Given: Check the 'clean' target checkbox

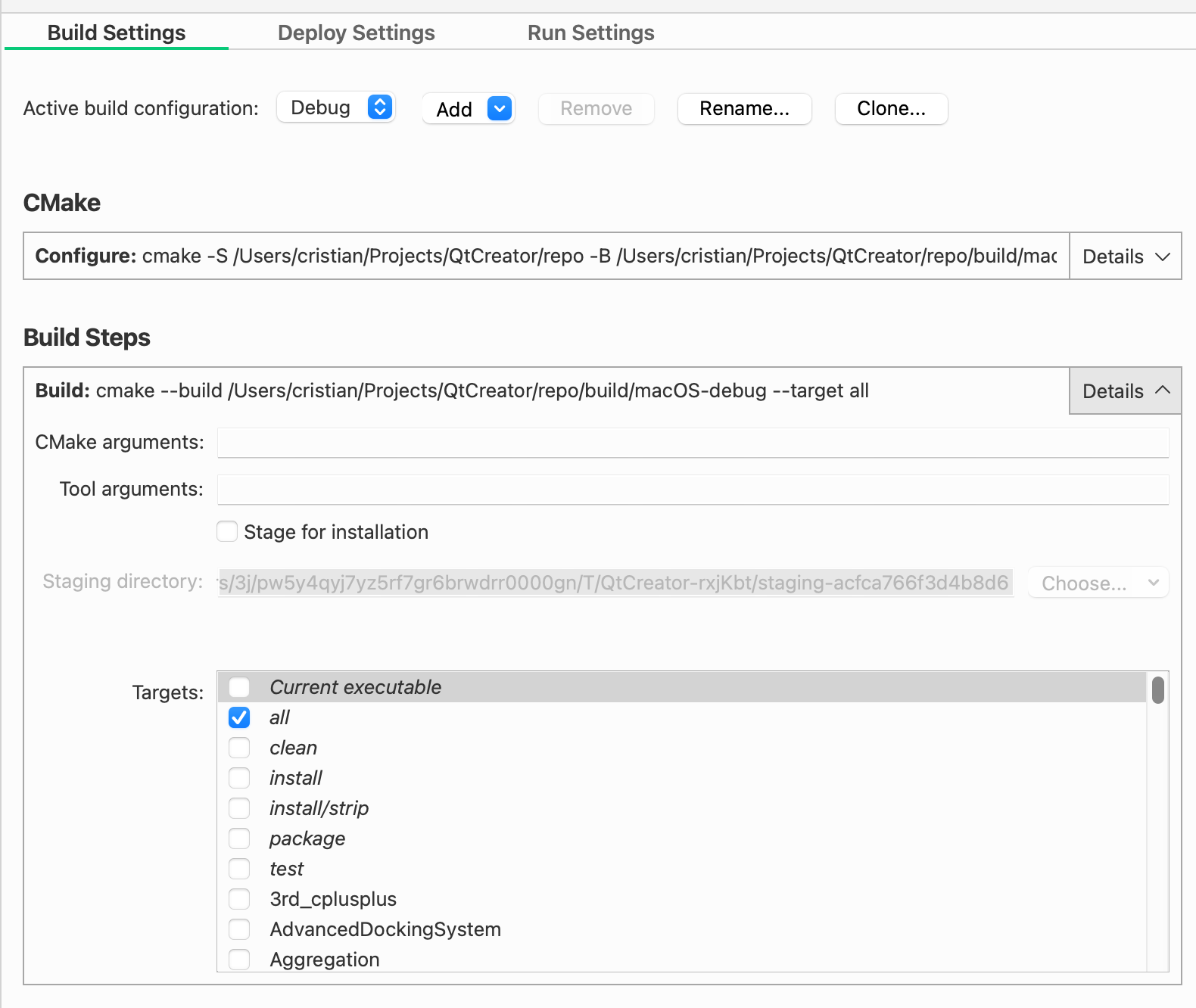Looking at the screenshot, I should [239, 748].
